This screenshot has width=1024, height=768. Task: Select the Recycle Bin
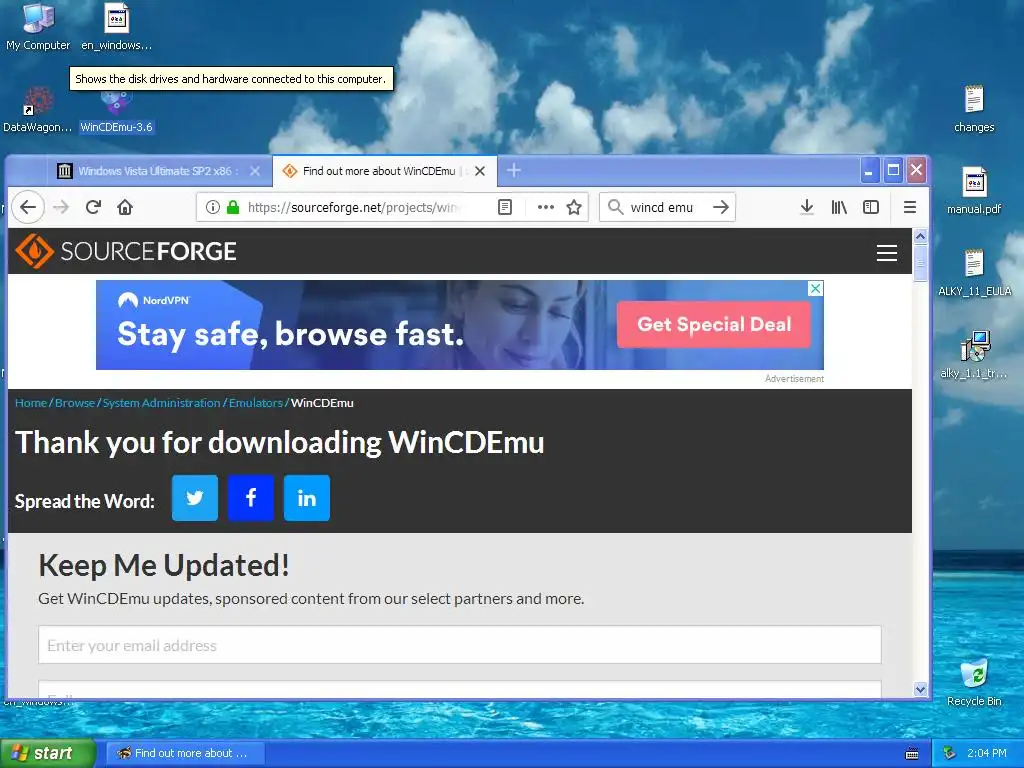click(x=974, y=683)
